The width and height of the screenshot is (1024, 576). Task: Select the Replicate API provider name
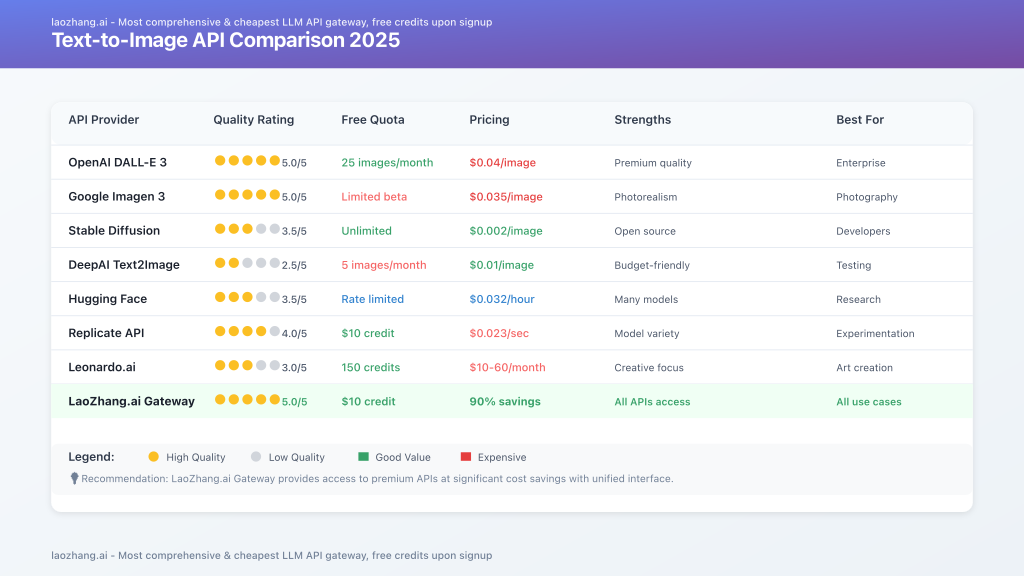[x=106, y=333]
